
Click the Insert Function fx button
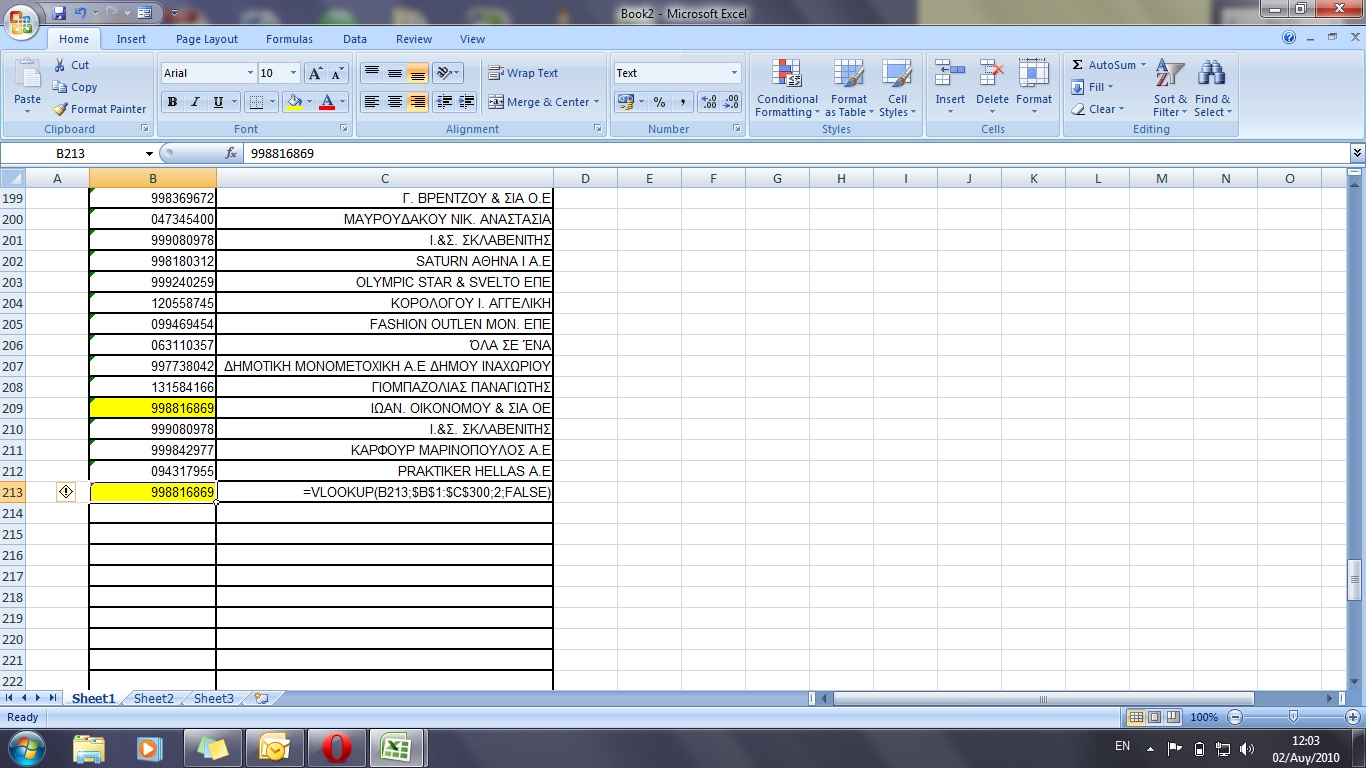pyautogui.click(x=231, y=154)
